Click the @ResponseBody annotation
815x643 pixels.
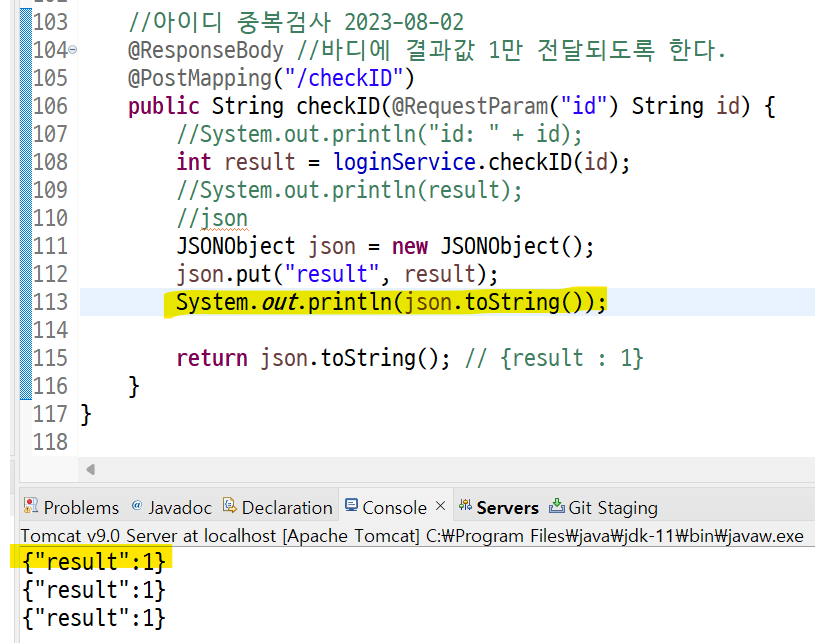pos(206,50)
